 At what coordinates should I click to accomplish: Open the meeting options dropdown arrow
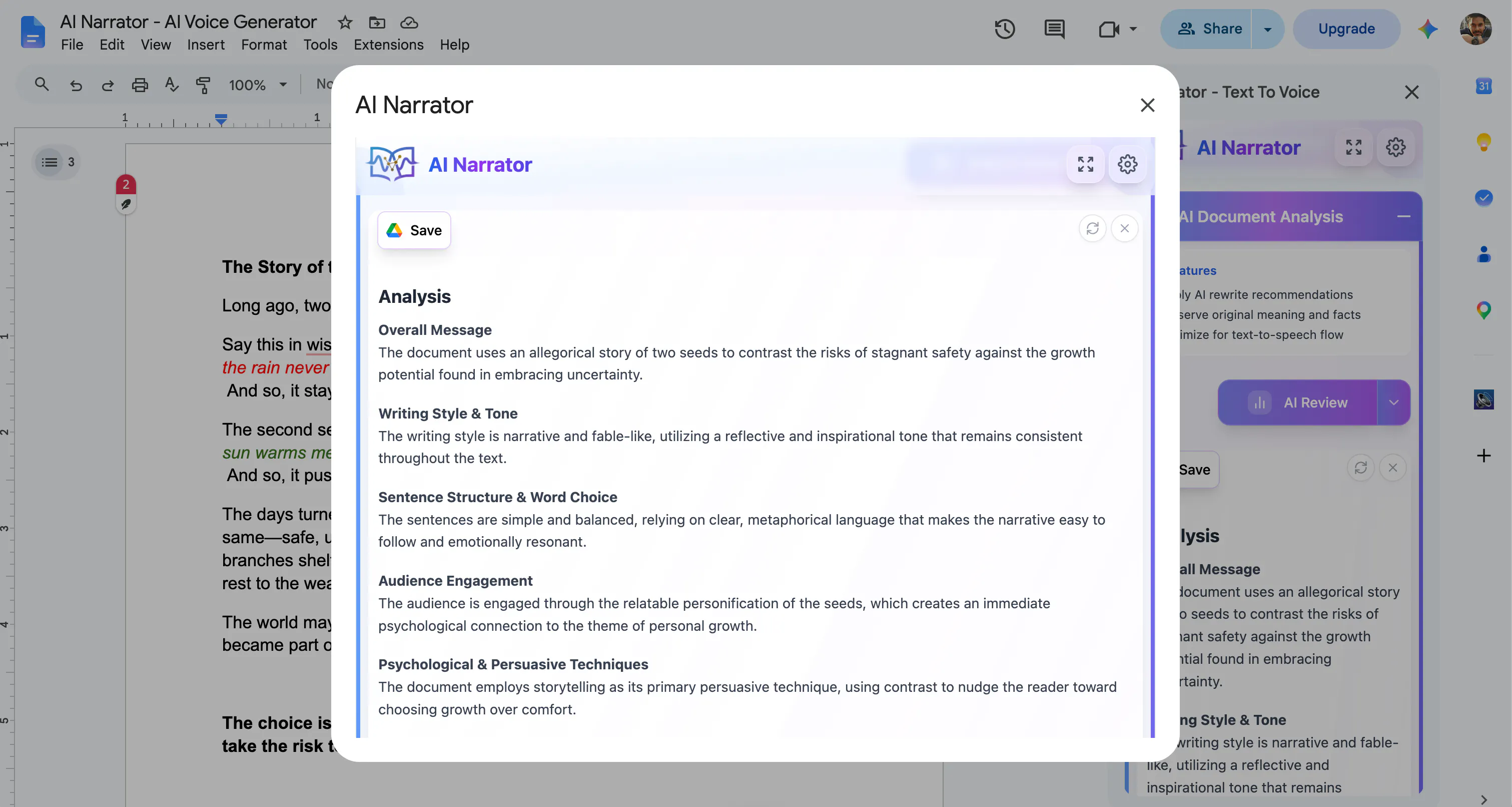[x=1133, y=29]
